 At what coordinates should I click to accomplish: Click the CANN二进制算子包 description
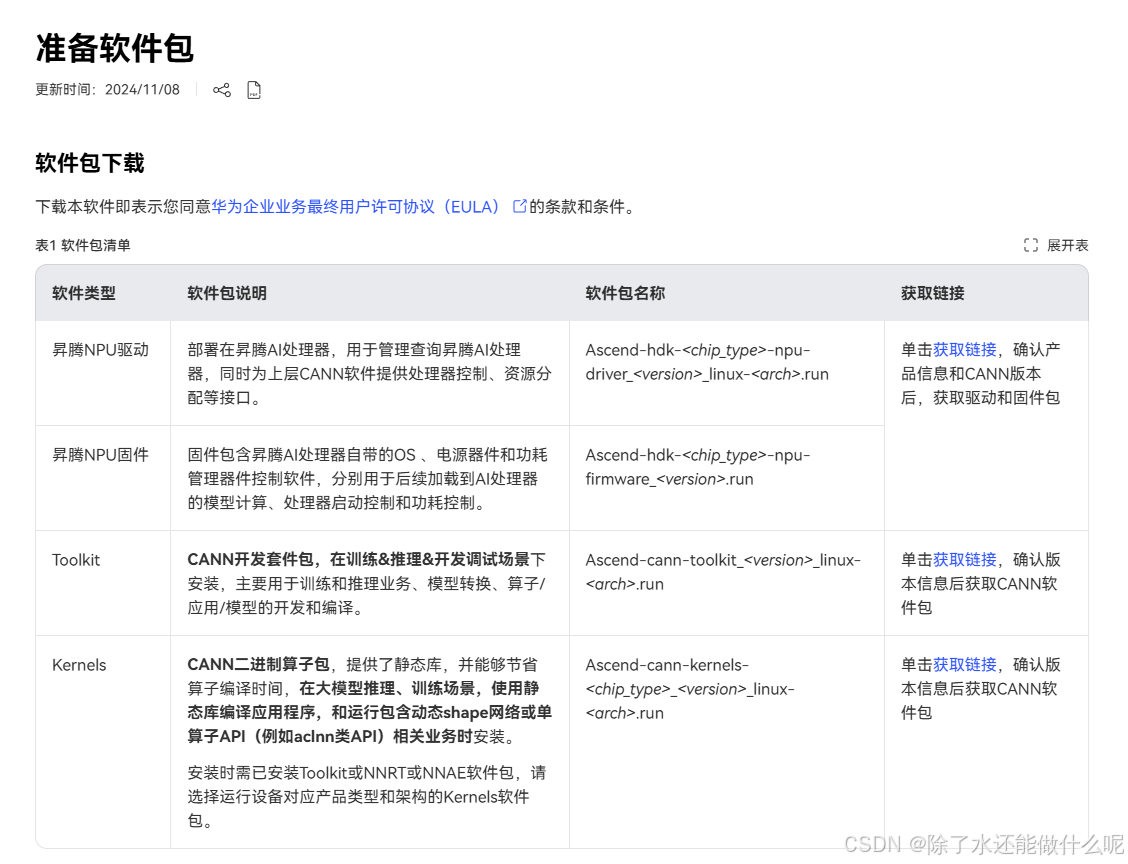[x=369, y=701]
